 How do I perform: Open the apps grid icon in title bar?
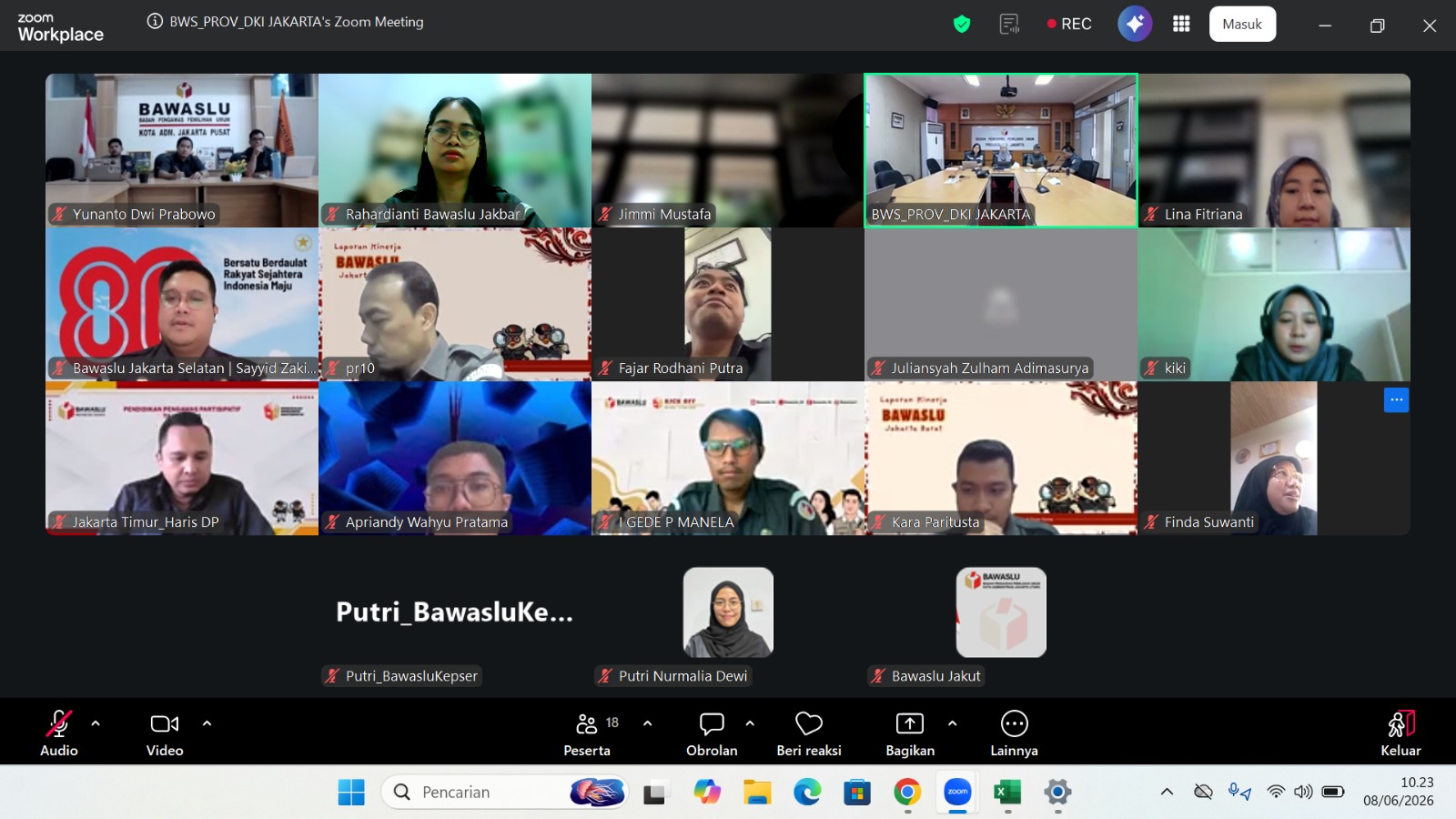point(1181,24)
